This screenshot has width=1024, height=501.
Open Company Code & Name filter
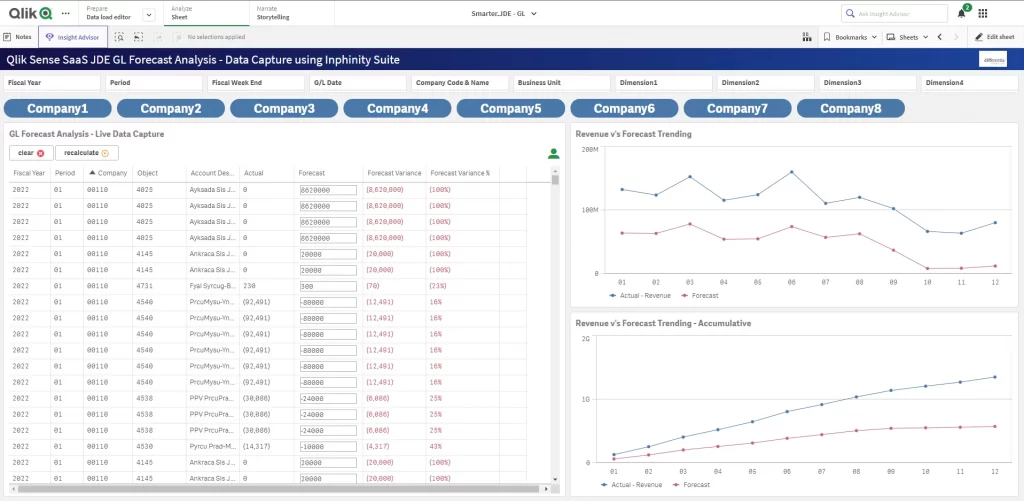pyautogui.click(x=460, y=83)
